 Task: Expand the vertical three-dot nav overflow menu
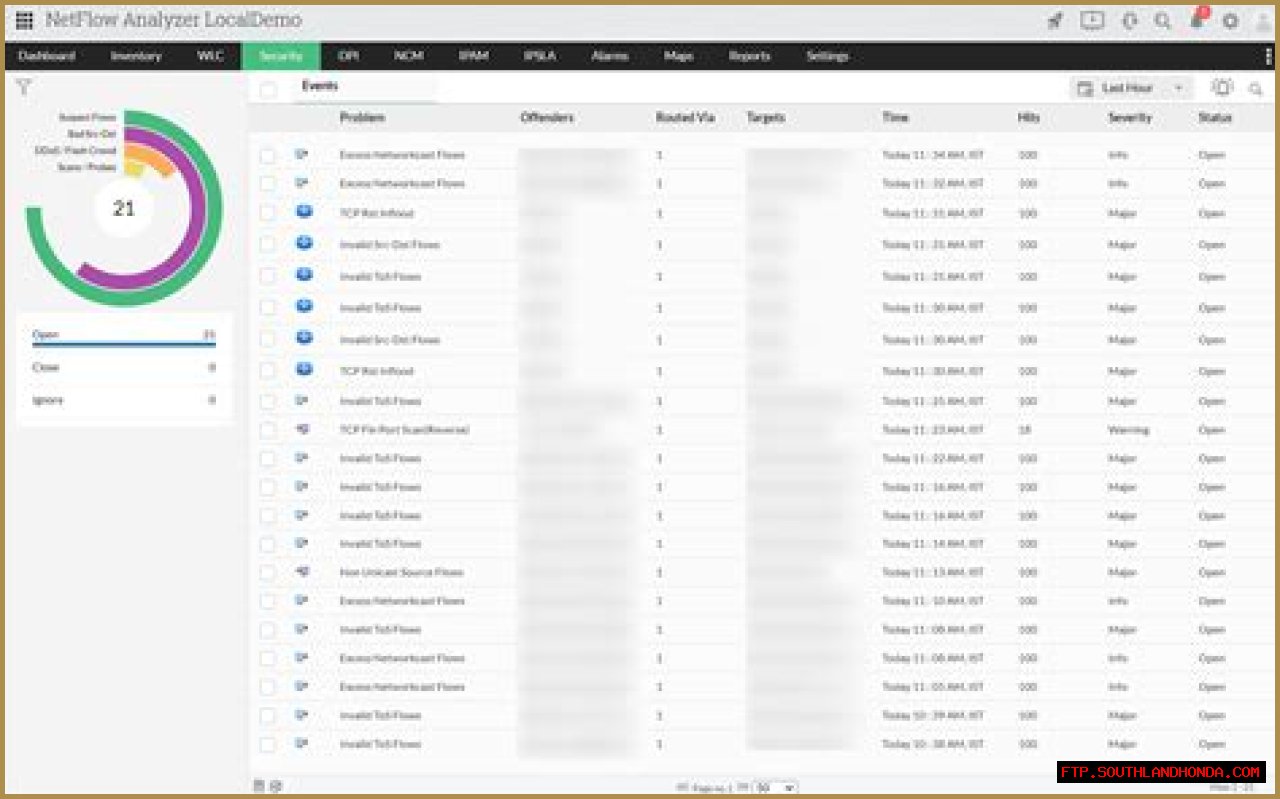pyautogui.click(x=1269, y=56)
